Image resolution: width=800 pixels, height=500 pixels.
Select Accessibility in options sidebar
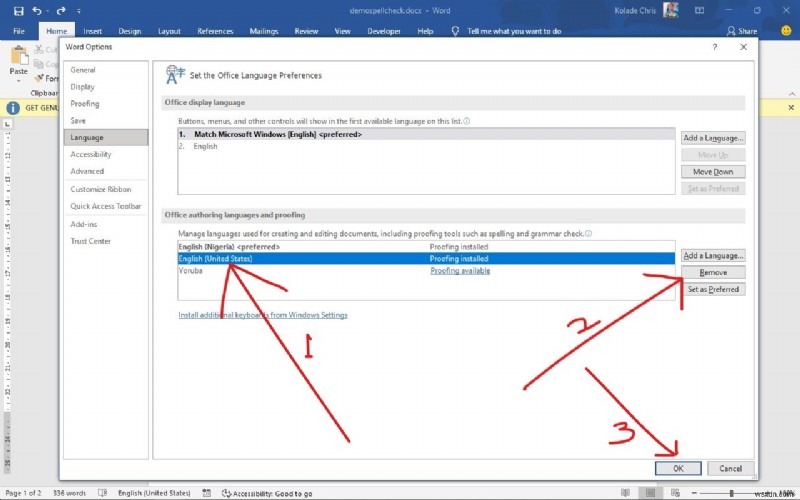point(106,154)
